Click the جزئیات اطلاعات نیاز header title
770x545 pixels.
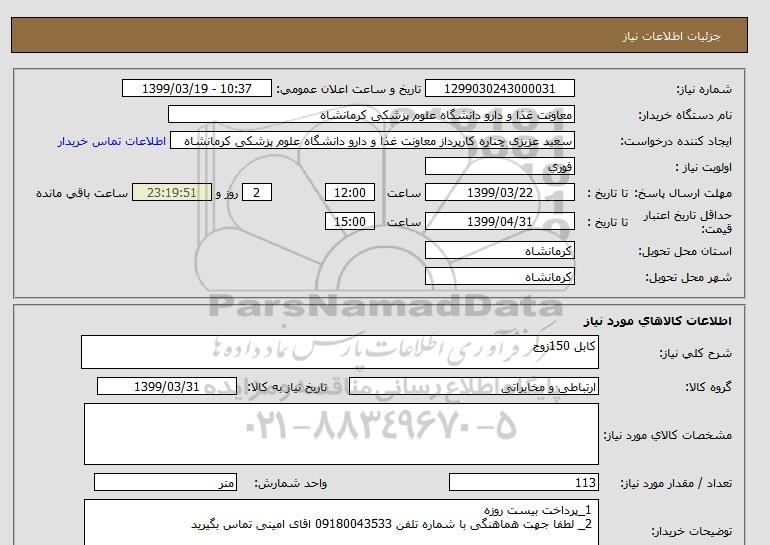[x=671, y=36]
